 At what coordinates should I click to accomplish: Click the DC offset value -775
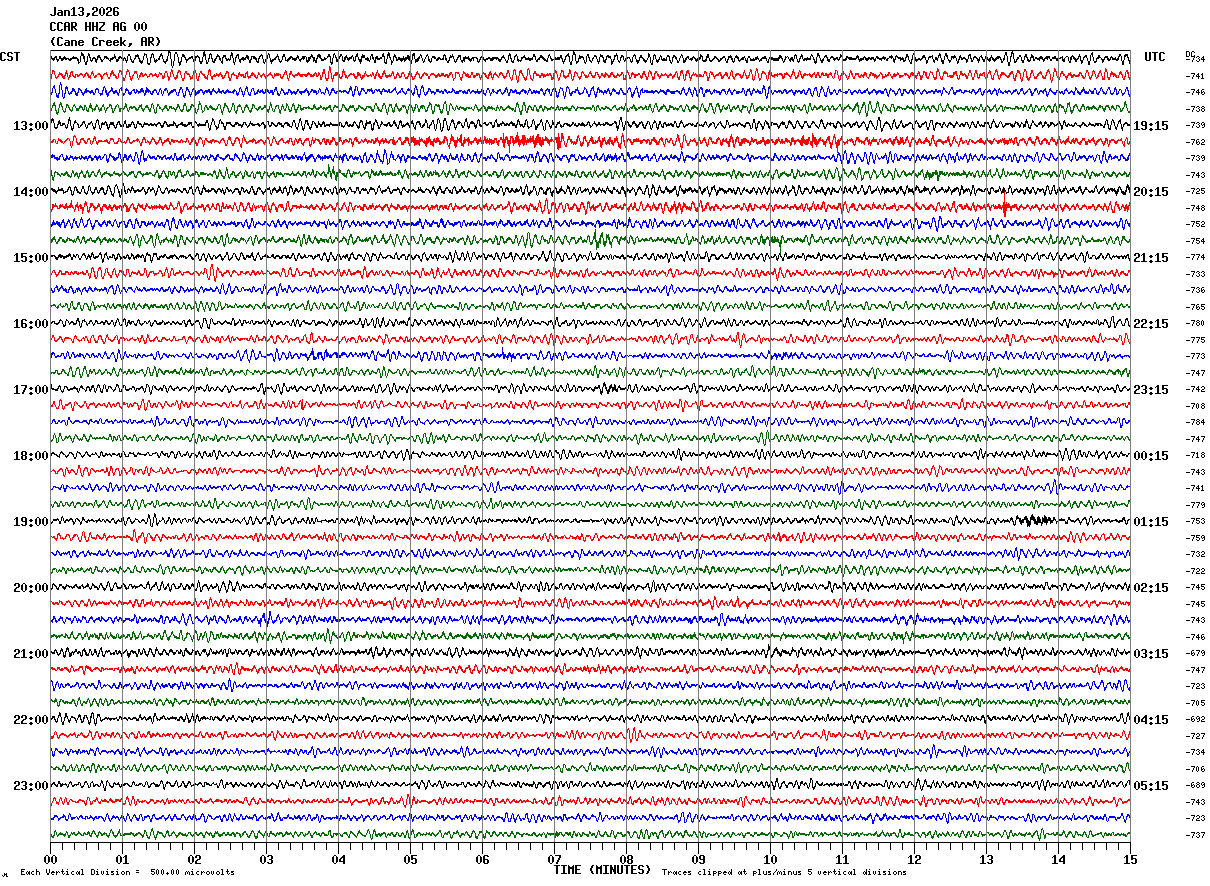pos(1195,340)
